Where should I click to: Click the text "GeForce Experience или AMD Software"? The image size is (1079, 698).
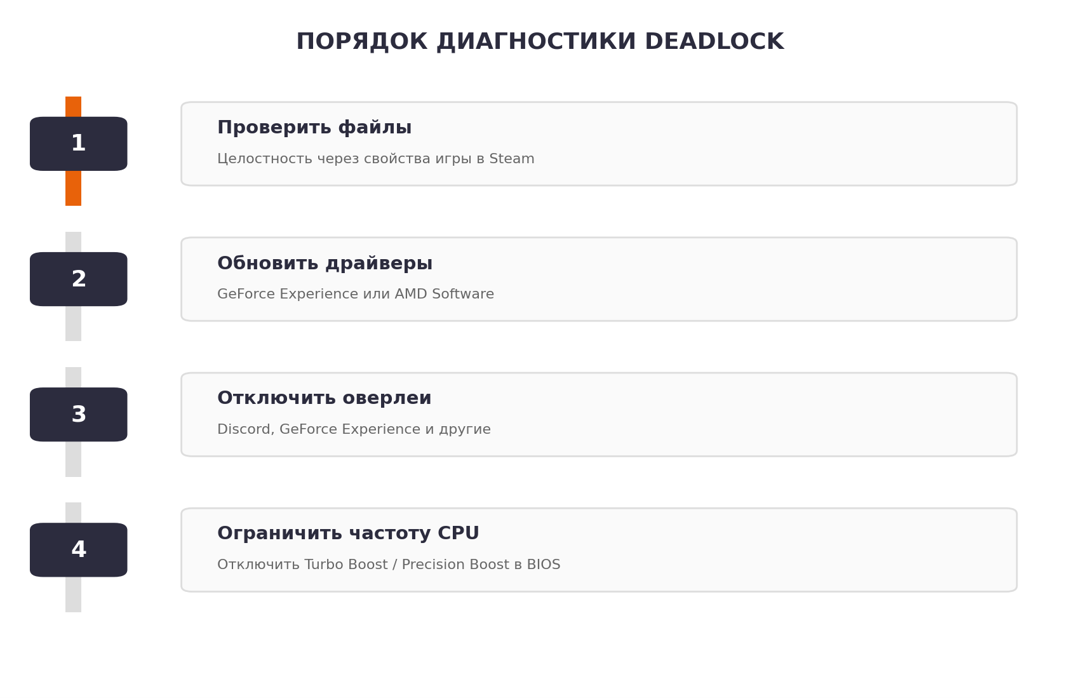pyautogui.click(x=355, y=294)
